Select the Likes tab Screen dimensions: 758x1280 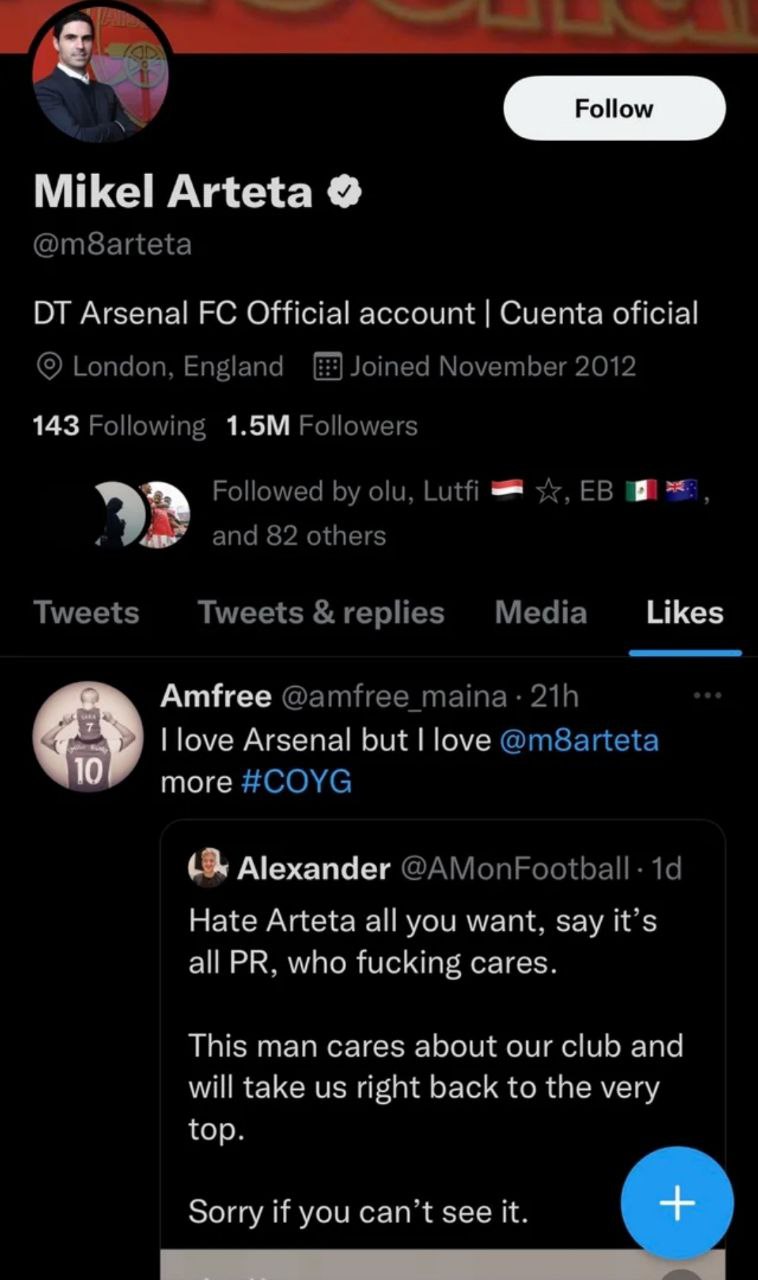click(684, 612)
